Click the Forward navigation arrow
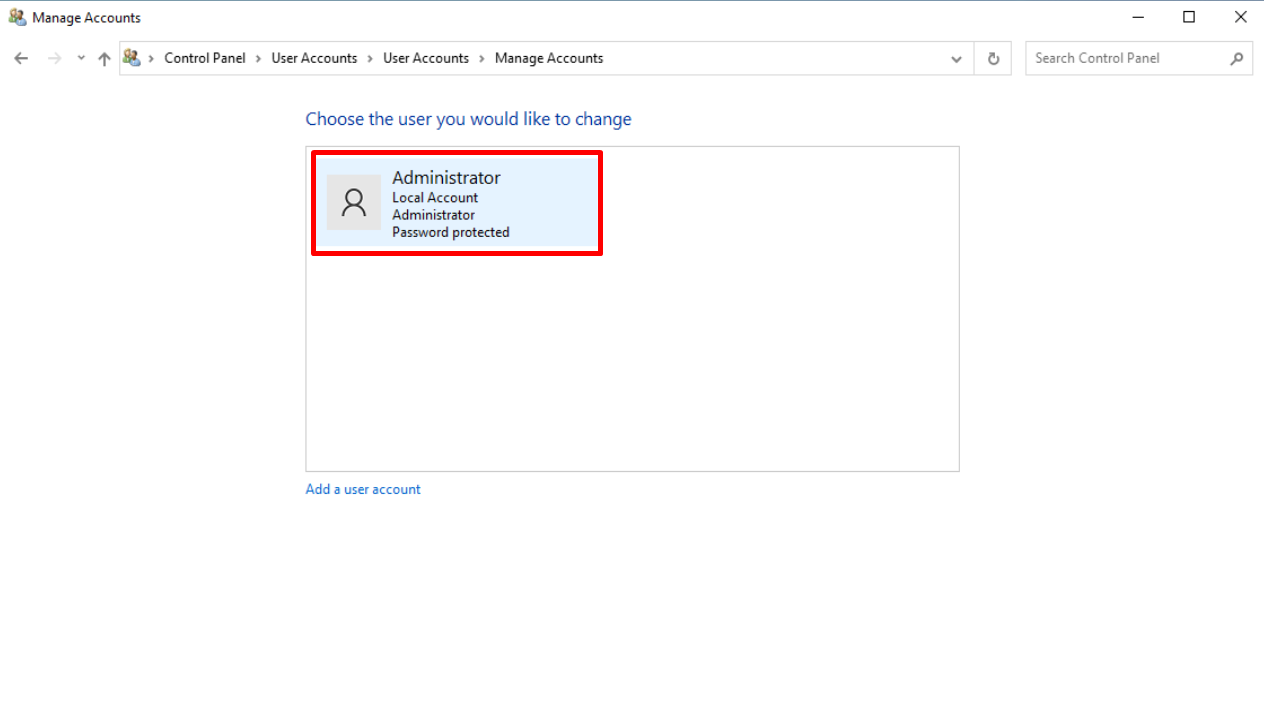1264x726 pixels. 53,58
